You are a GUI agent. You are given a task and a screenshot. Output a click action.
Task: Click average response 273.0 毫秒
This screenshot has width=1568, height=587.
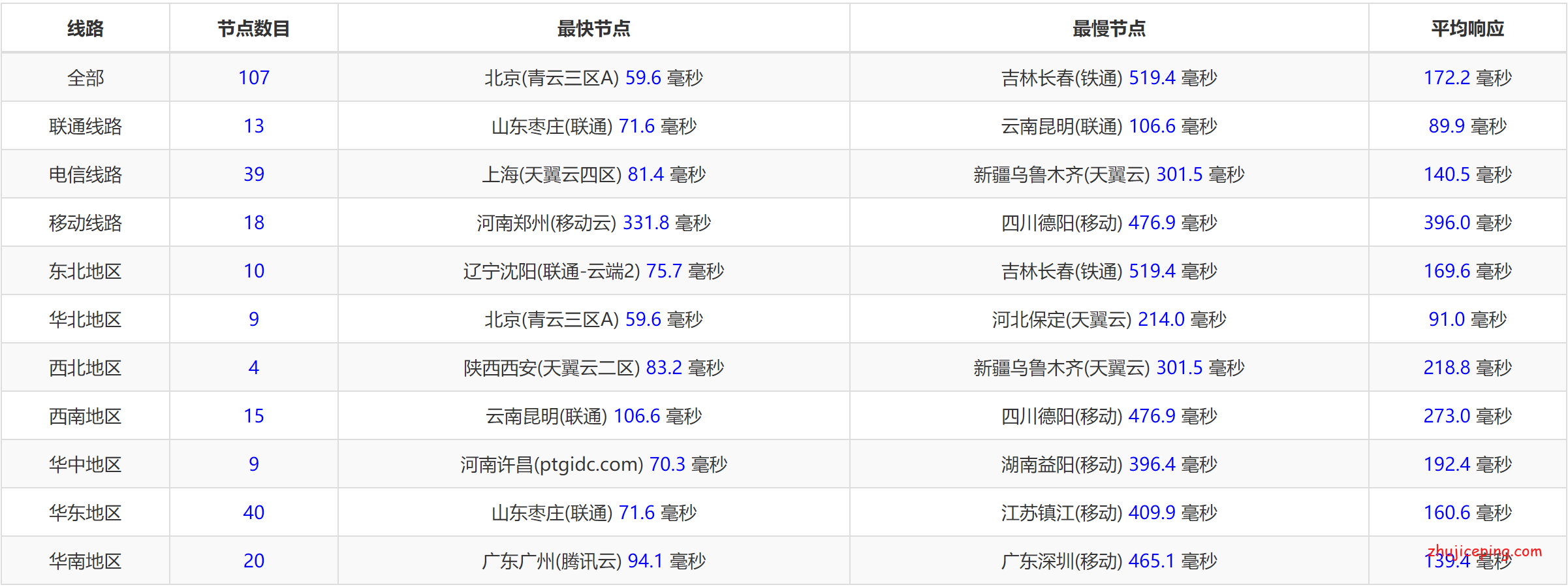[x=1467, y=416]
